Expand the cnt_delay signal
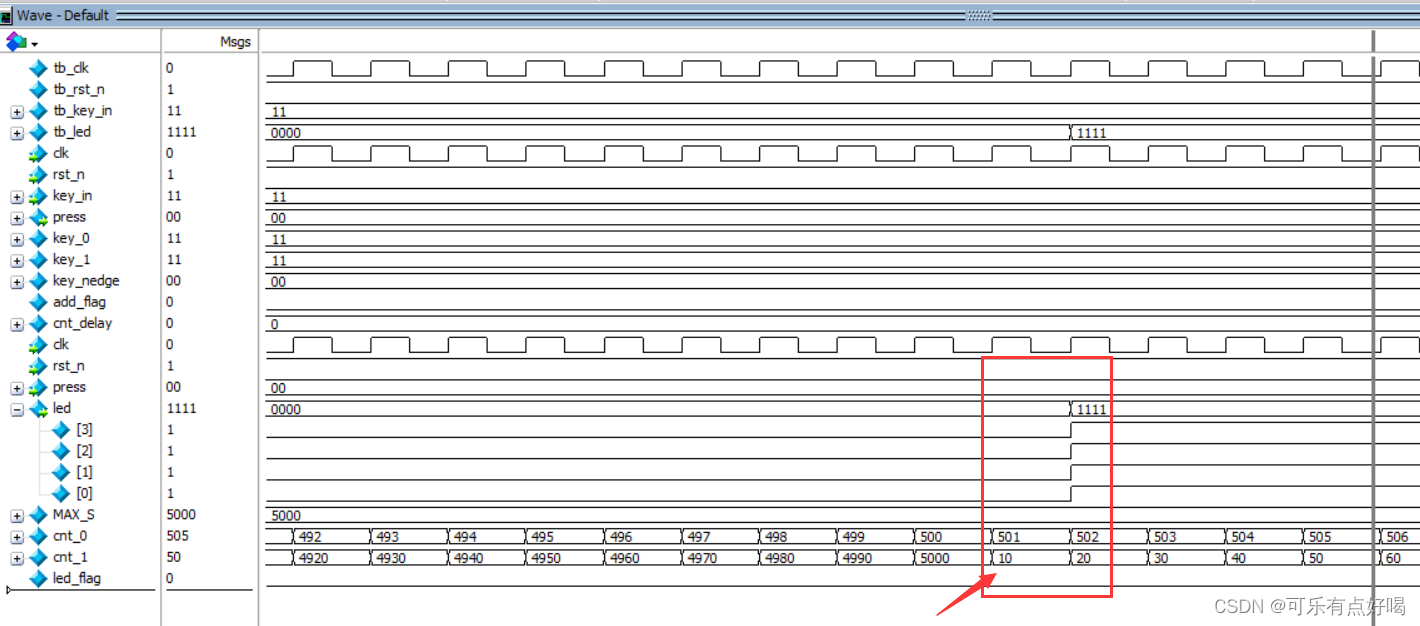Screen dimensions: 1420x626 [17, 324]
